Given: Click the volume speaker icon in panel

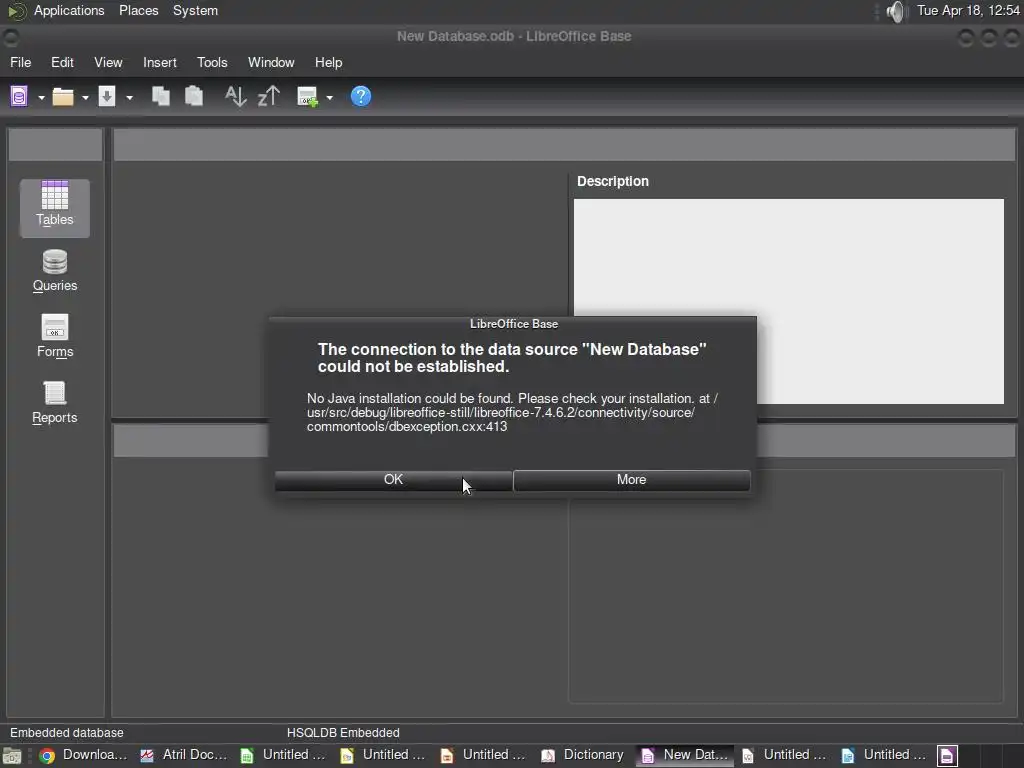Looking at the screenshot, I should (x=897, y=11).
